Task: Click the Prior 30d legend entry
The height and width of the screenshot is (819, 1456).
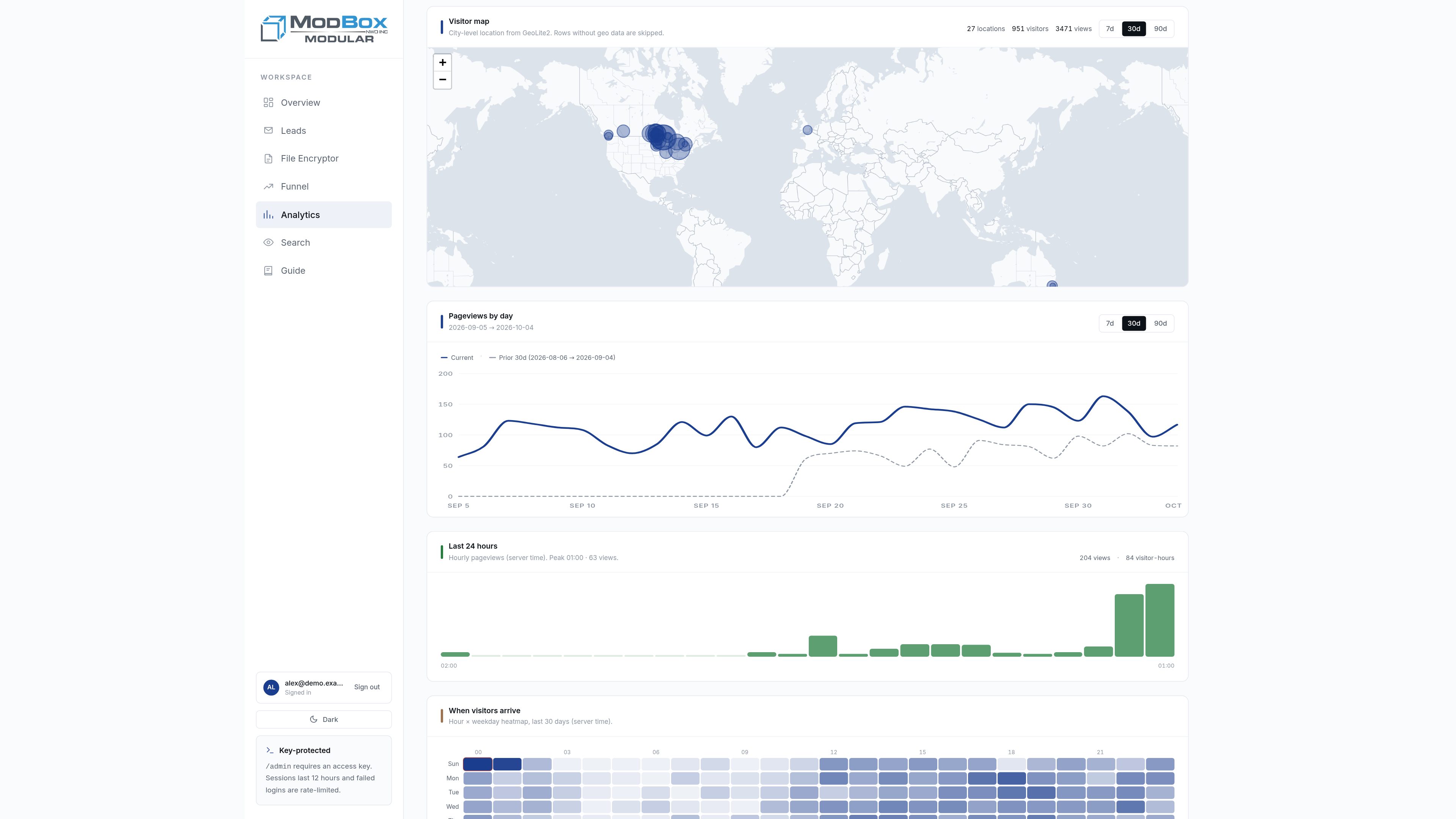Action: click(552, 358)
